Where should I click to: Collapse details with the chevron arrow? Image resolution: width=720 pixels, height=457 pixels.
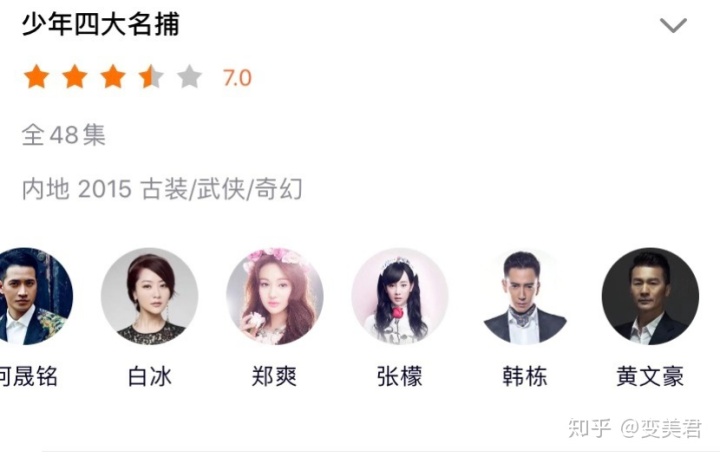click(x=673, y=25)
